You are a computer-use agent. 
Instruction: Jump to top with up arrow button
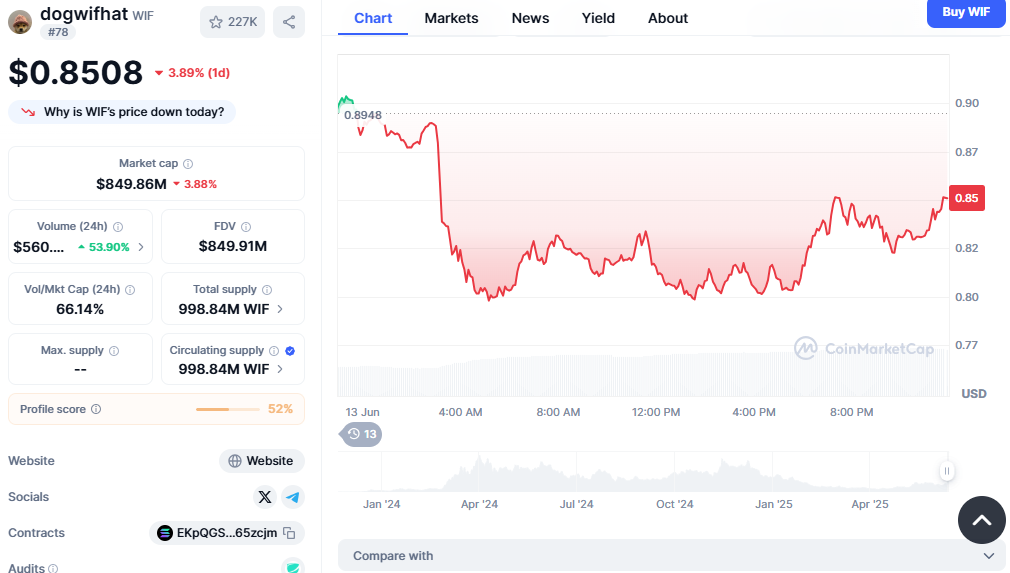982,520
